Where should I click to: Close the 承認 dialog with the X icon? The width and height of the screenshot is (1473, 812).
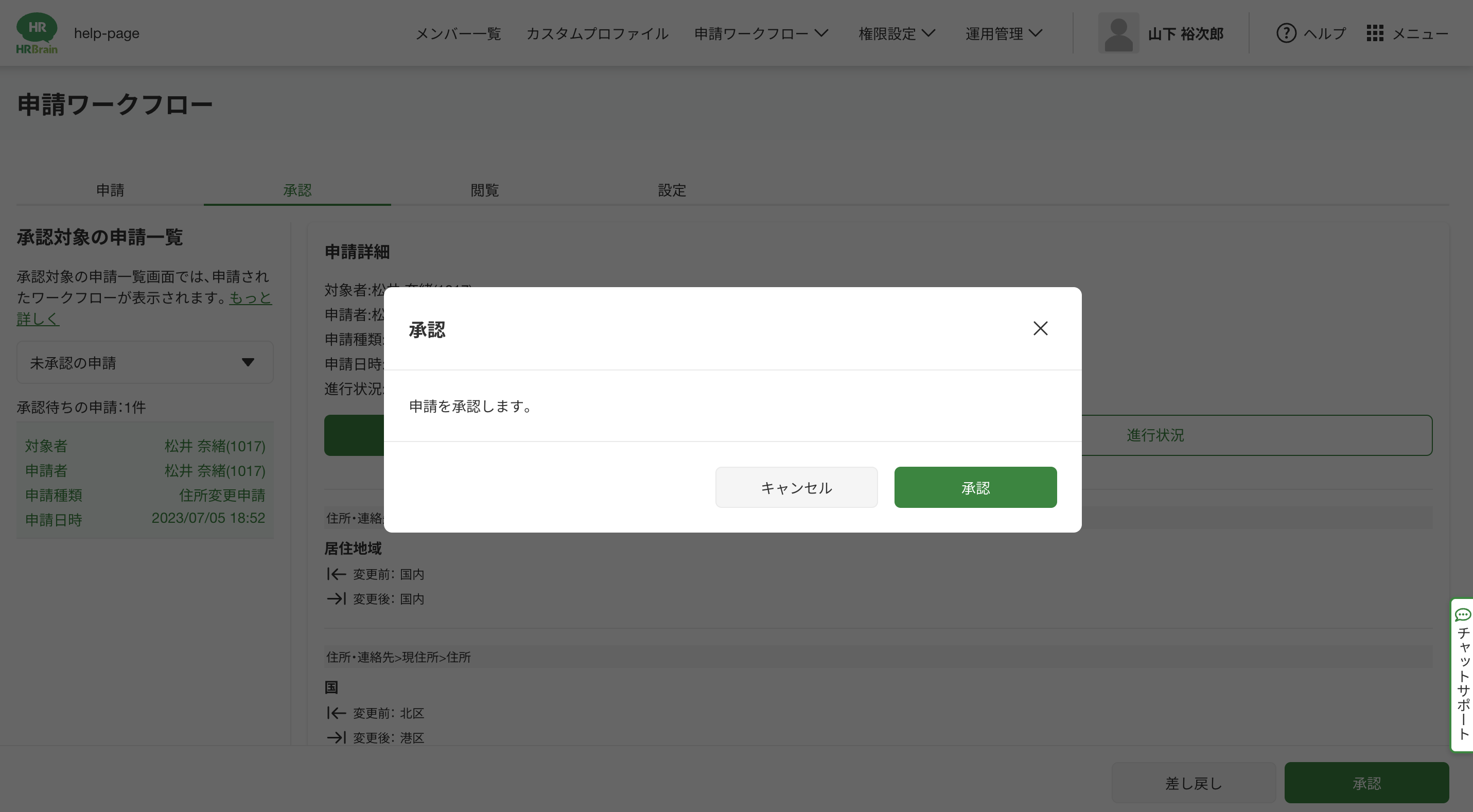[1040, 328]
